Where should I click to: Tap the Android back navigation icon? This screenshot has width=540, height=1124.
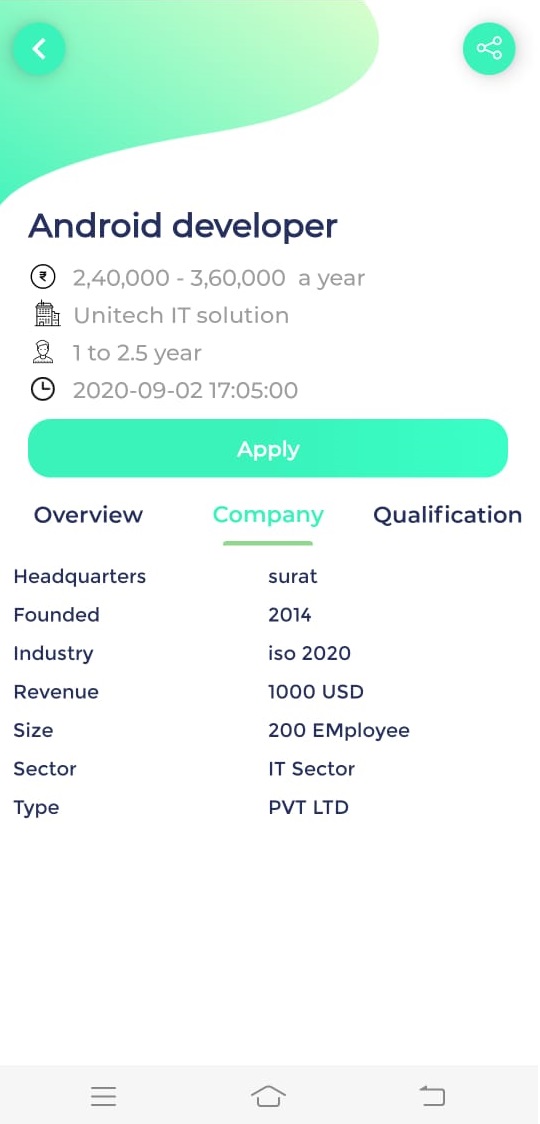pyautogui.click(x=432, y=1095)
